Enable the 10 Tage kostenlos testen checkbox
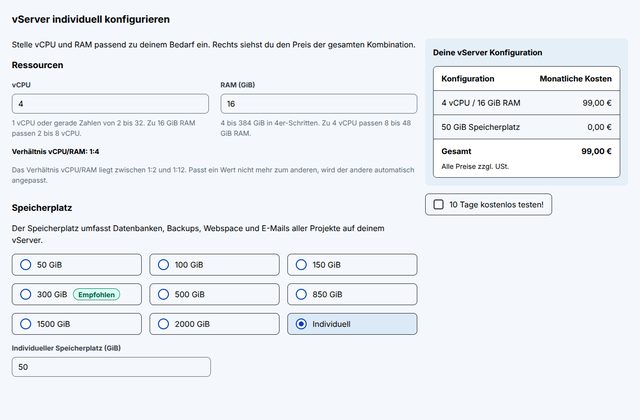Image resolution: width=640 pixels, height=420 pixels. point(438,204)
